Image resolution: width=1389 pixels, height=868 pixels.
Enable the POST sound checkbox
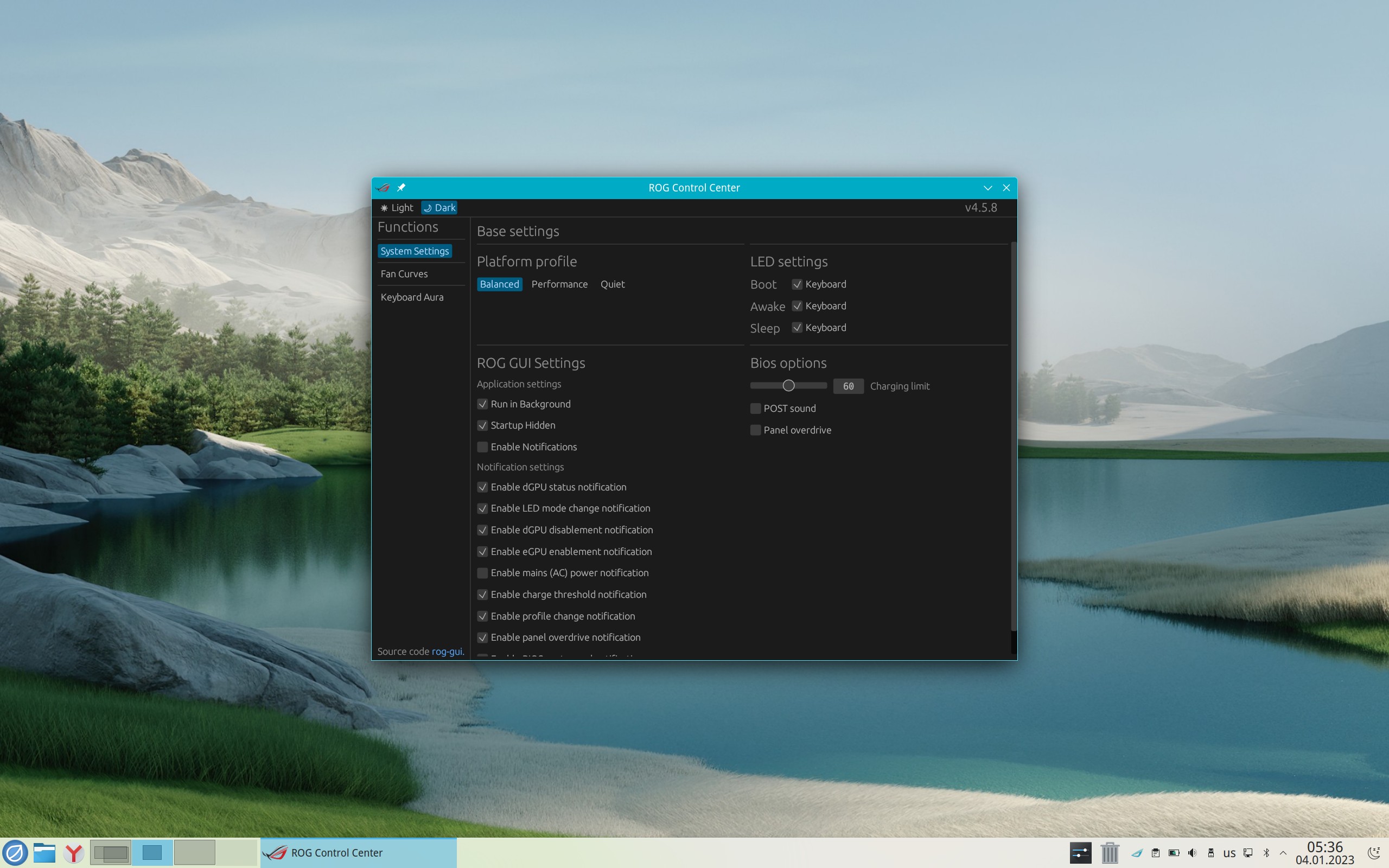[x=755, y=408]
